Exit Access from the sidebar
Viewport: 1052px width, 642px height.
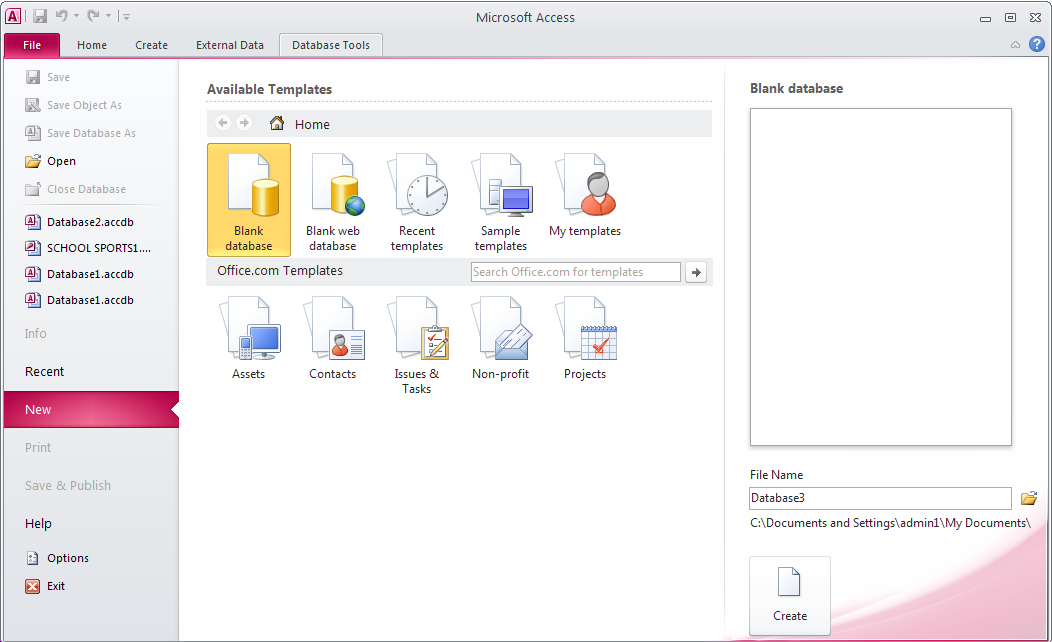[45, 586]
